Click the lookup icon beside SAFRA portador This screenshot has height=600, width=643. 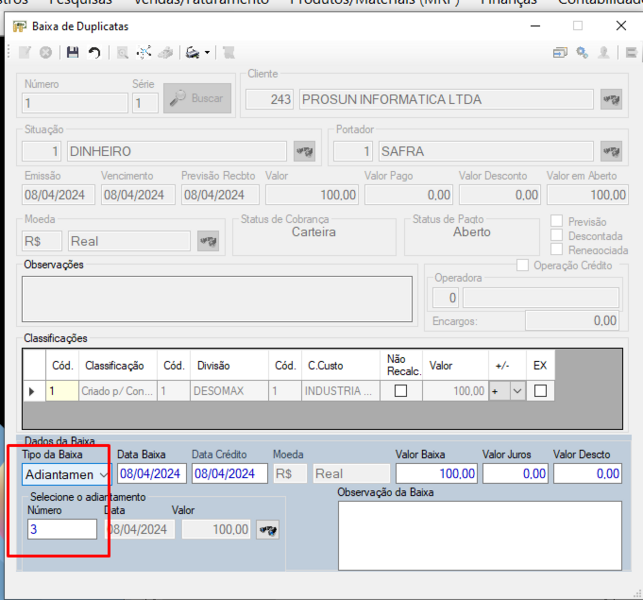pyautogui.click(x=611, y=151)
